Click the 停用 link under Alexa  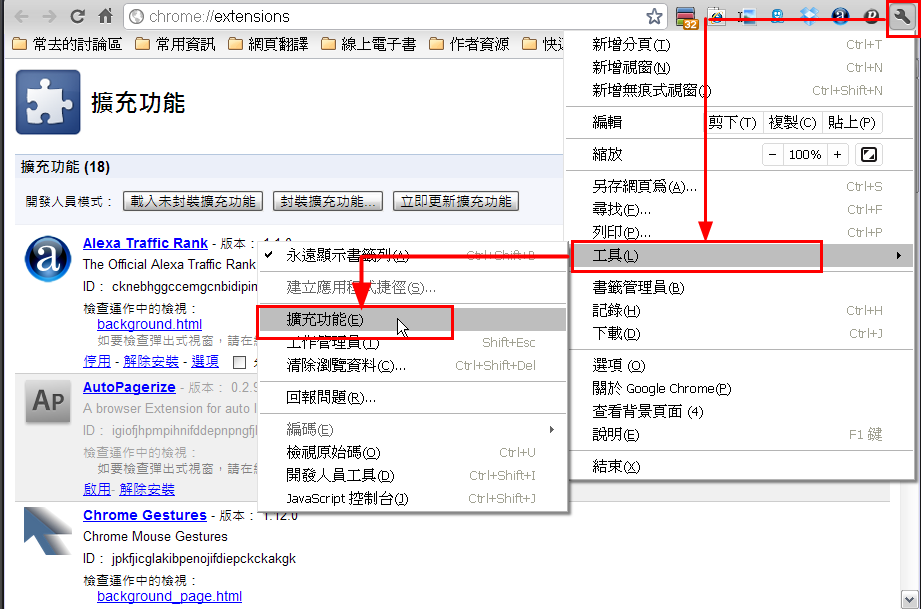click(x=97, y=361)
